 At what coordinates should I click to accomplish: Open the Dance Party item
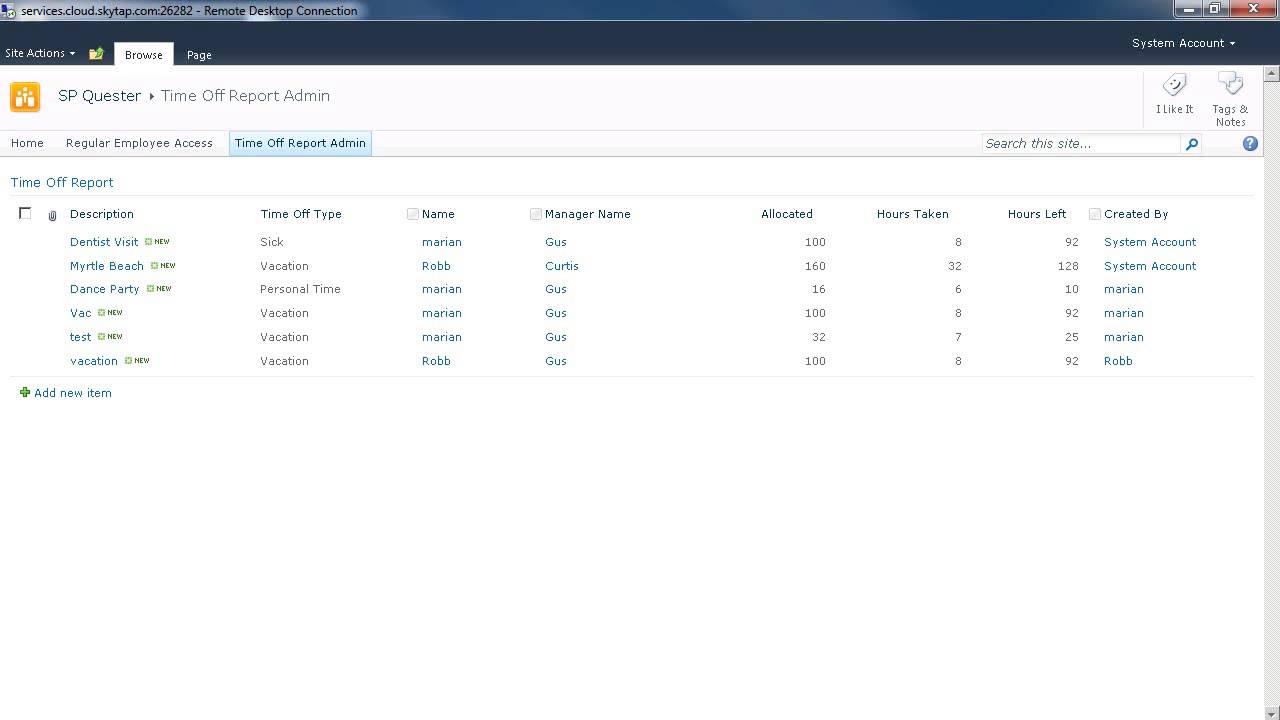[x=104, y=289]
